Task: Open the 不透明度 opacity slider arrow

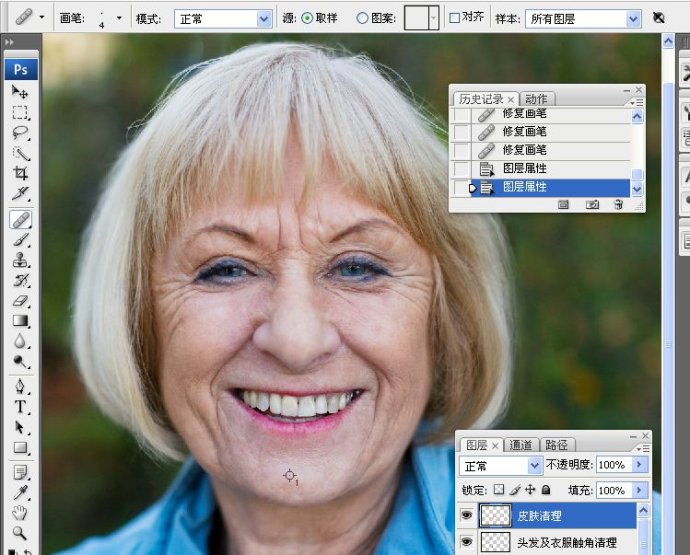Action: tap(639, 464)
